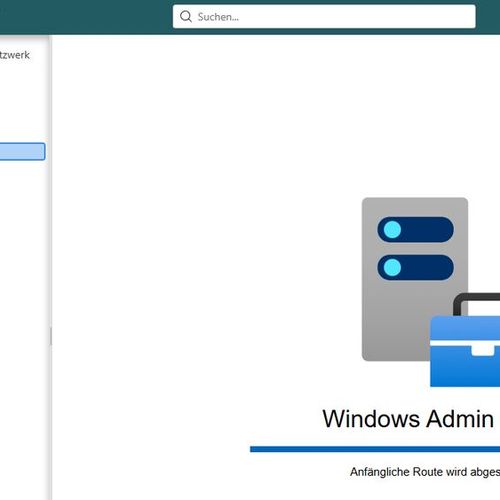Click the 'Windows Admin' heading text
The height and width of the screenshot is (500, 500).
(408, 419)
